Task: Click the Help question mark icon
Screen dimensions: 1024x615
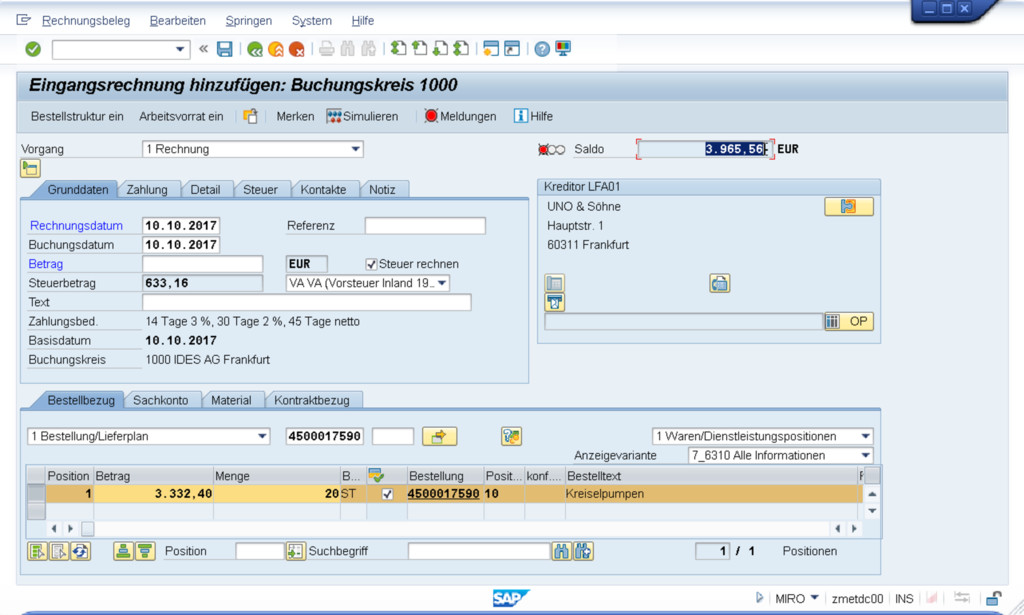Action: pyautogui.click(x=542, y=49)
